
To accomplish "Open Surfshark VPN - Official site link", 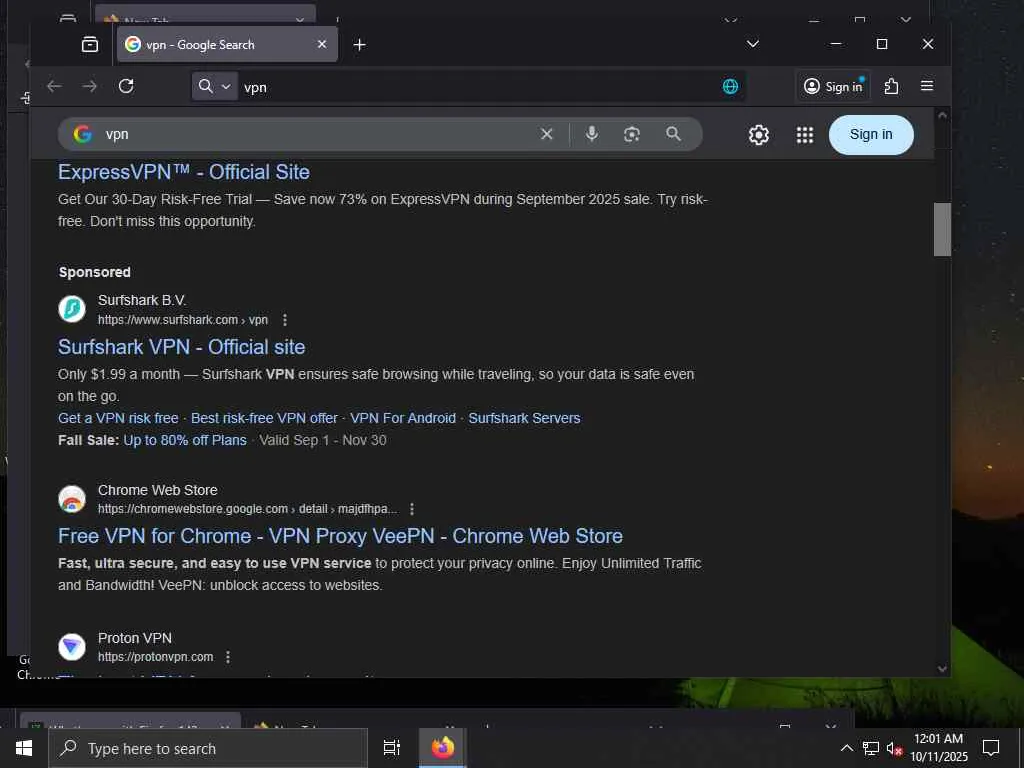I will tap(182, 347).
